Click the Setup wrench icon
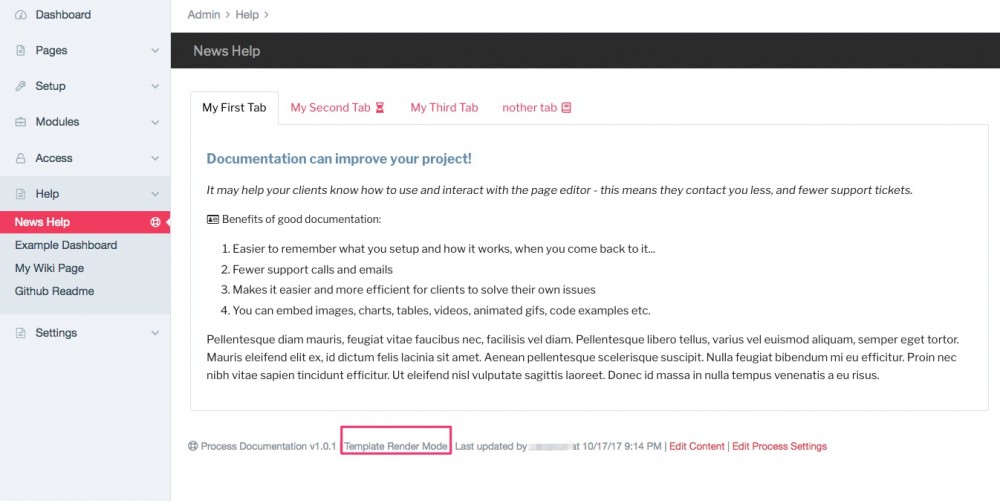This screenshot has height=501, width=1000. 21,87
